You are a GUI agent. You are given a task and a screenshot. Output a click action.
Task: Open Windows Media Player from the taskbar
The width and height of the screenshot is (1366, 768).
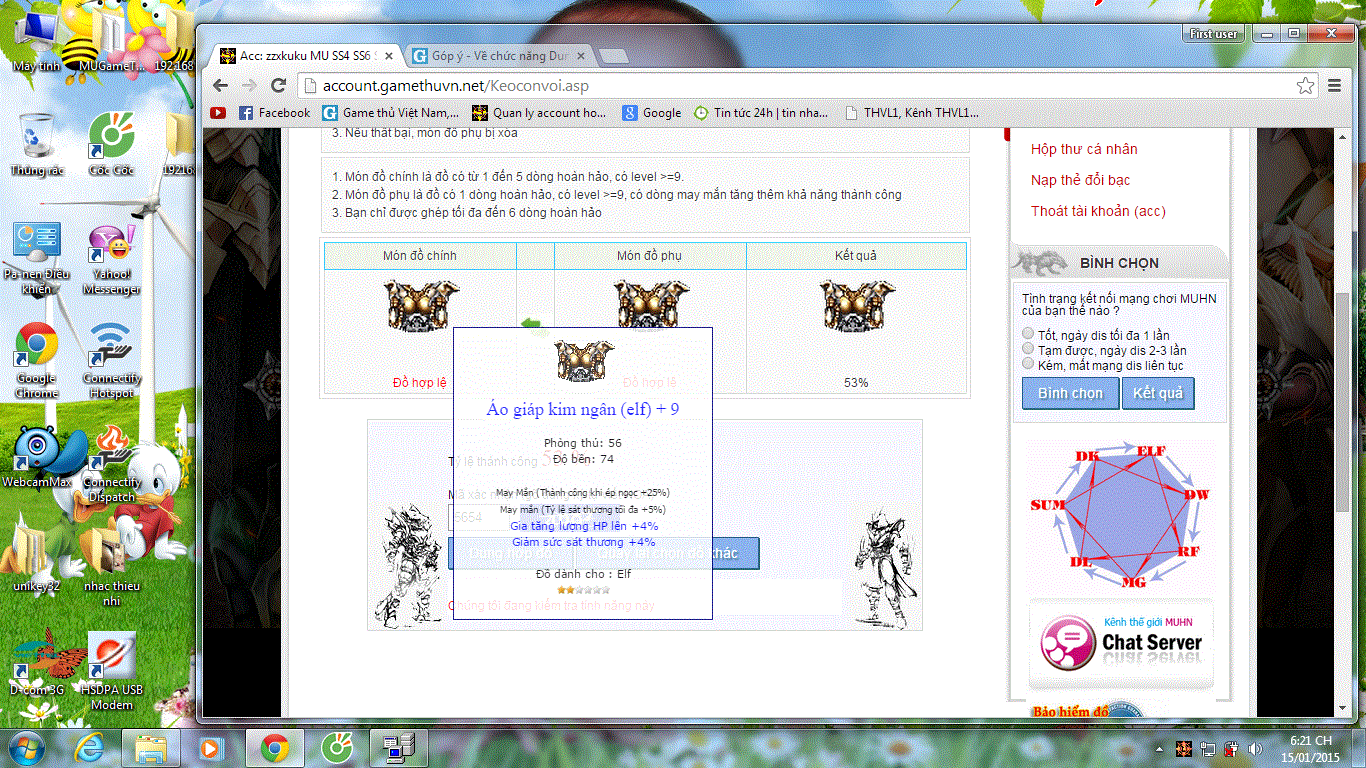coord(210,747)
